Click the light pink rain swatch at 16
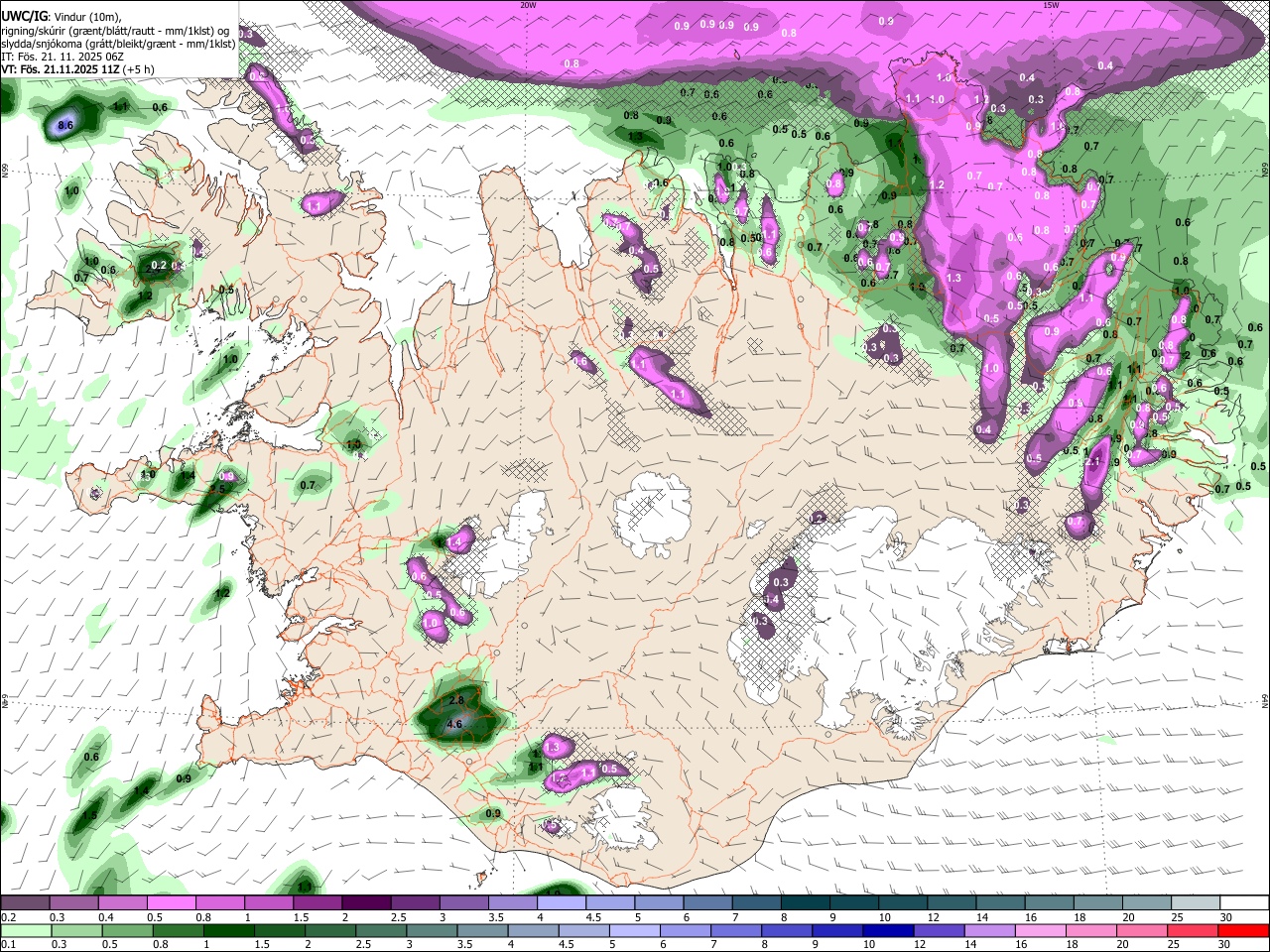1270x952 pixels. coord(1041,931)
